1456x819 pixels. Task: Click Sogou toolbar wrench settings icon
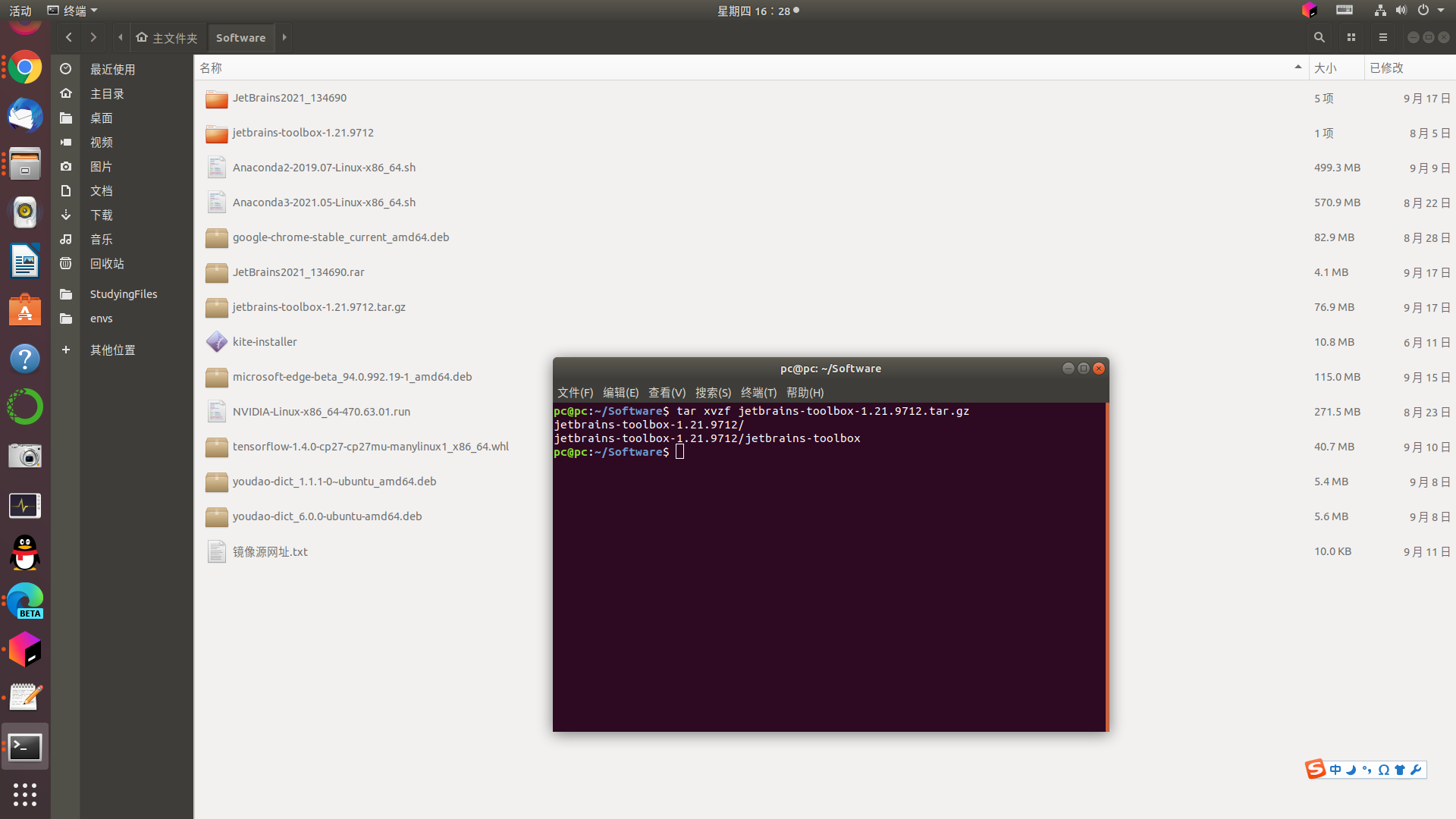[1416, 770]
